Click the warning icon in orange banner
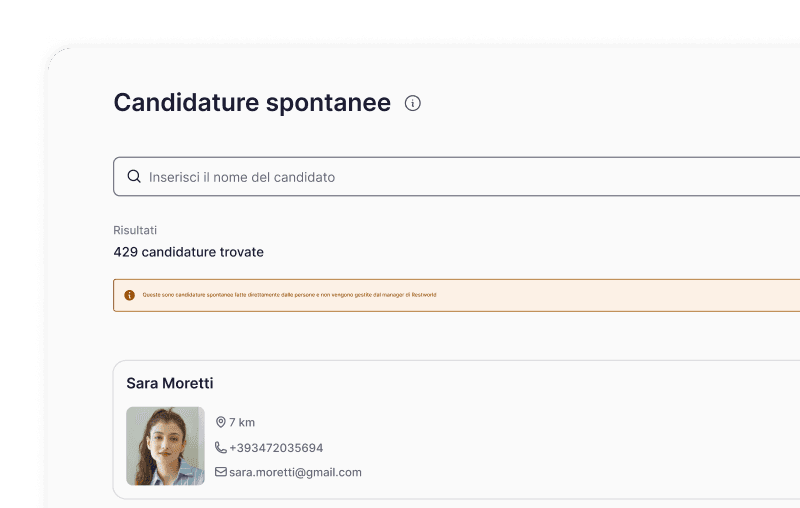This screenshot has height=508, width=800. coord(129,295)
